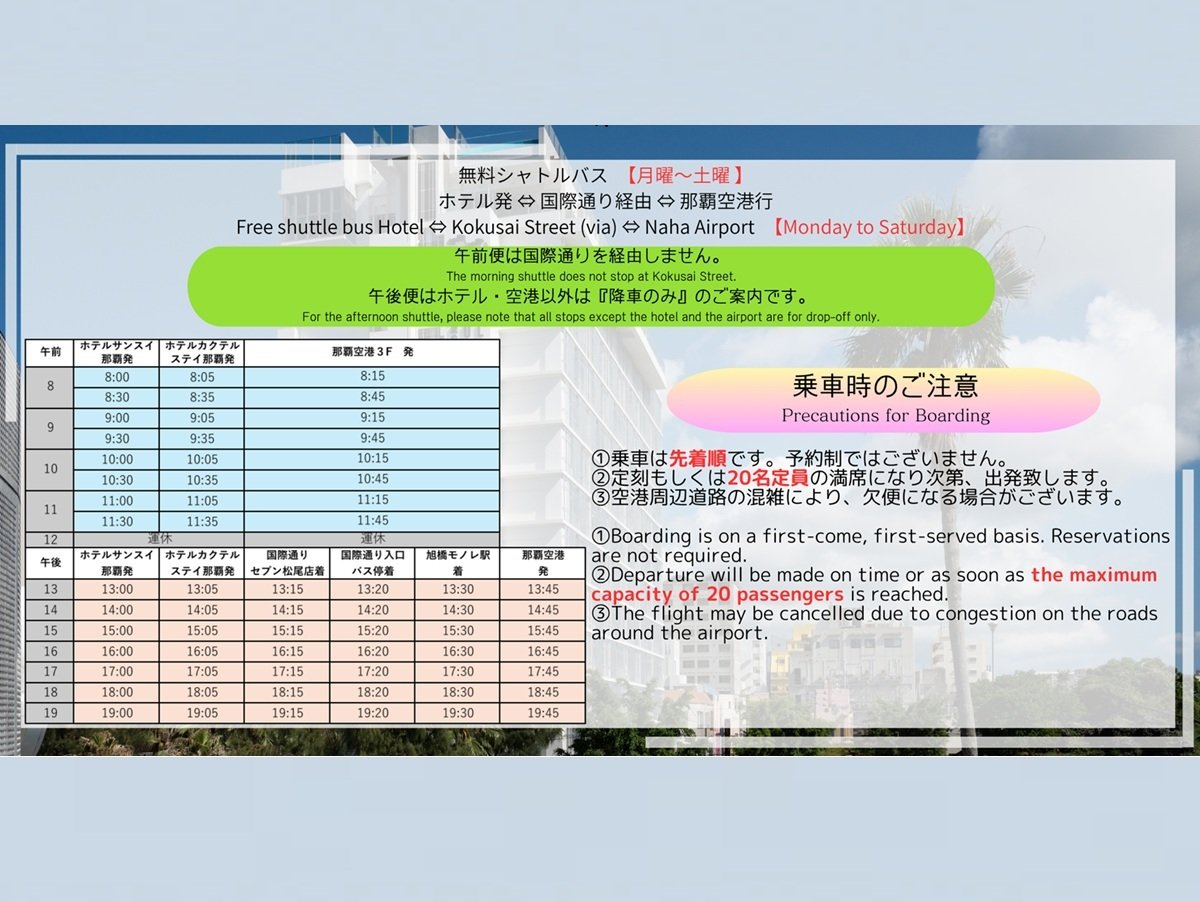Click the 9:45 airport time cell
Image resolution: width=1200 pixels, height=902 pixels.
pyautogui.click(x=372, y=438)
